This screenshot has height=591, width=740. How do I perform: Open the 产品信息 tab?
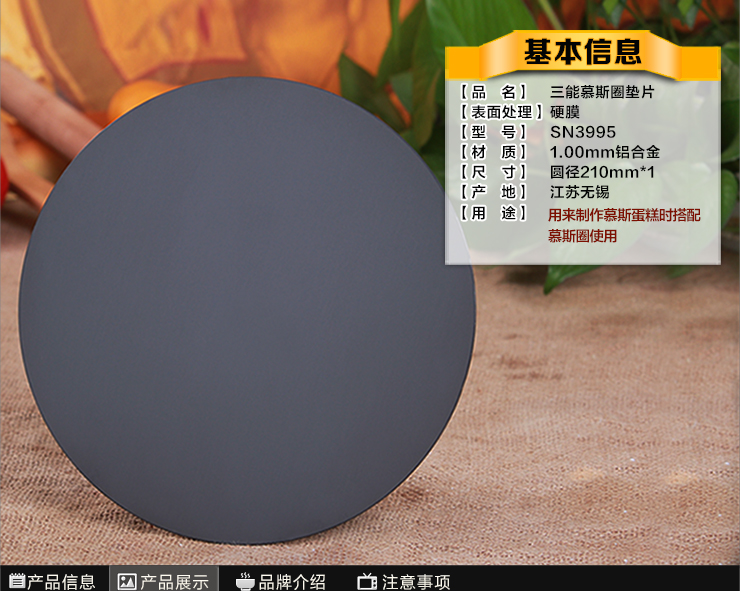(54, 580)
